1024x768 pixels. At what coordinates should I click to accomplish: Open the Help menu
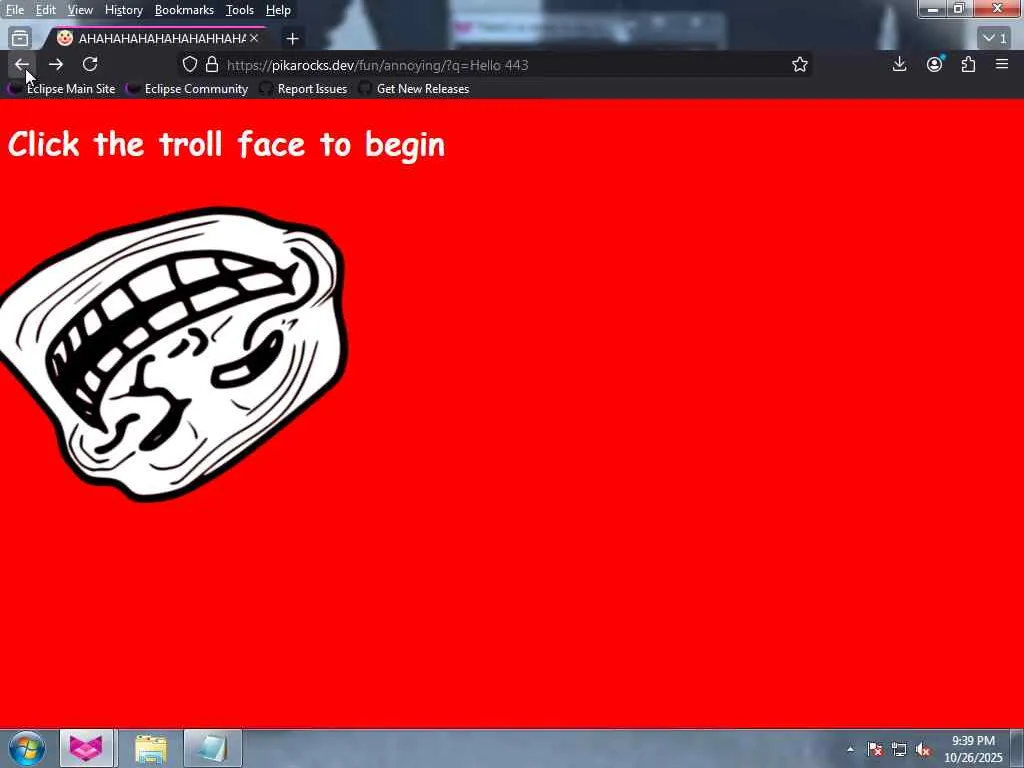click(278, 10)
